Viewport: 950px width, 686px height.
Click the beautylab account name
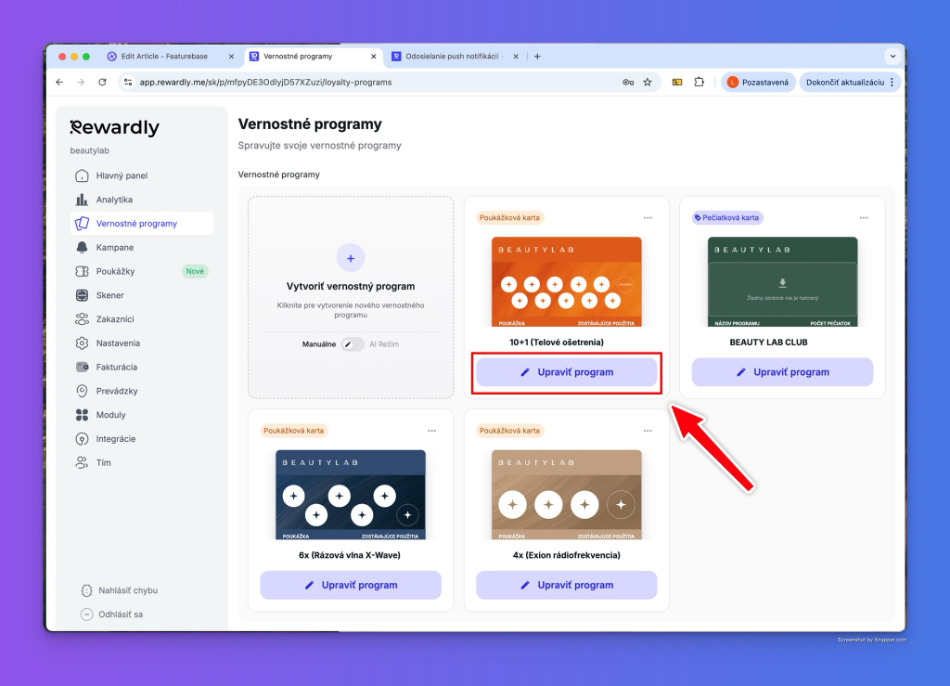tap(90, 150)
